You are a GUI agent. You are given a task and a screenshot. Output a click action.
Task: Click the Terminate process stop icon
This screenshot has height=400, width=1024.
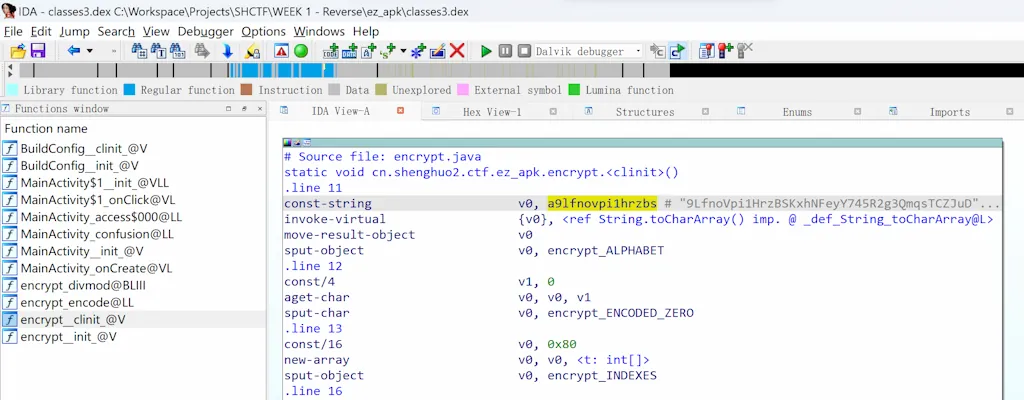[x=524, y=51]
